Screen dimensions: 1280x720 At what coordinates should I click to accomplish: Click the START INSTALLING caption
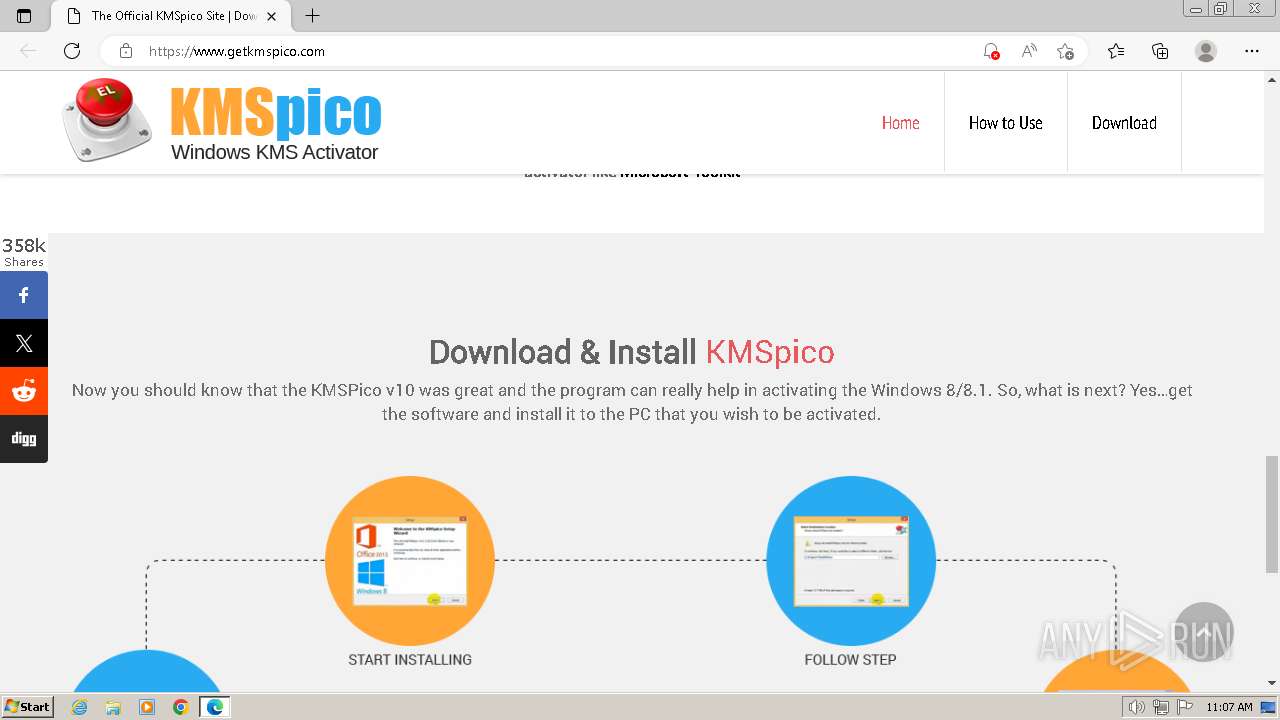[410, 660]
